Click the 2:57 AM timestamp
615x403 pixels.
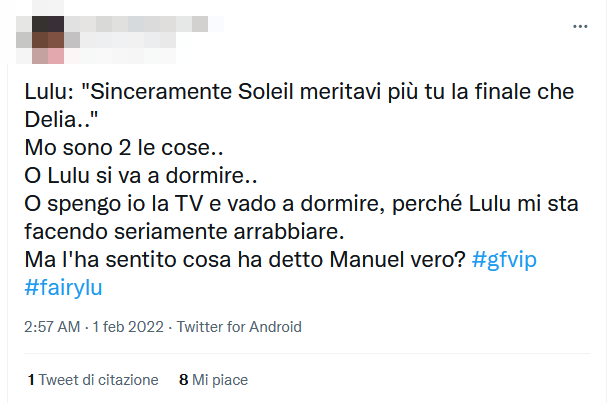point(53,327)
